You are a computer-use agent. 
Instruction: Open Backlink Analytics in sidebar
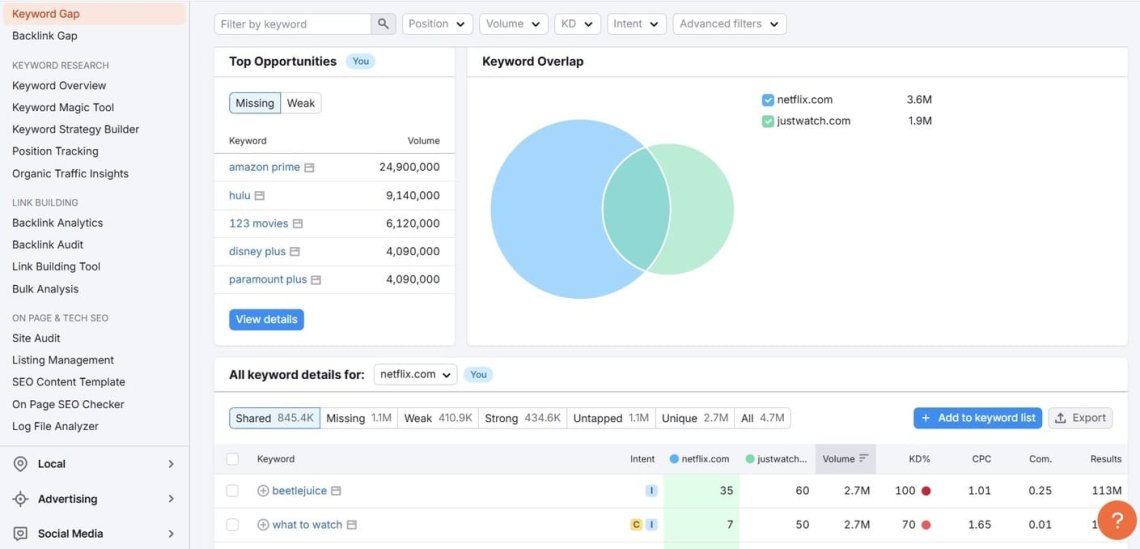click(x=57, y=223)
